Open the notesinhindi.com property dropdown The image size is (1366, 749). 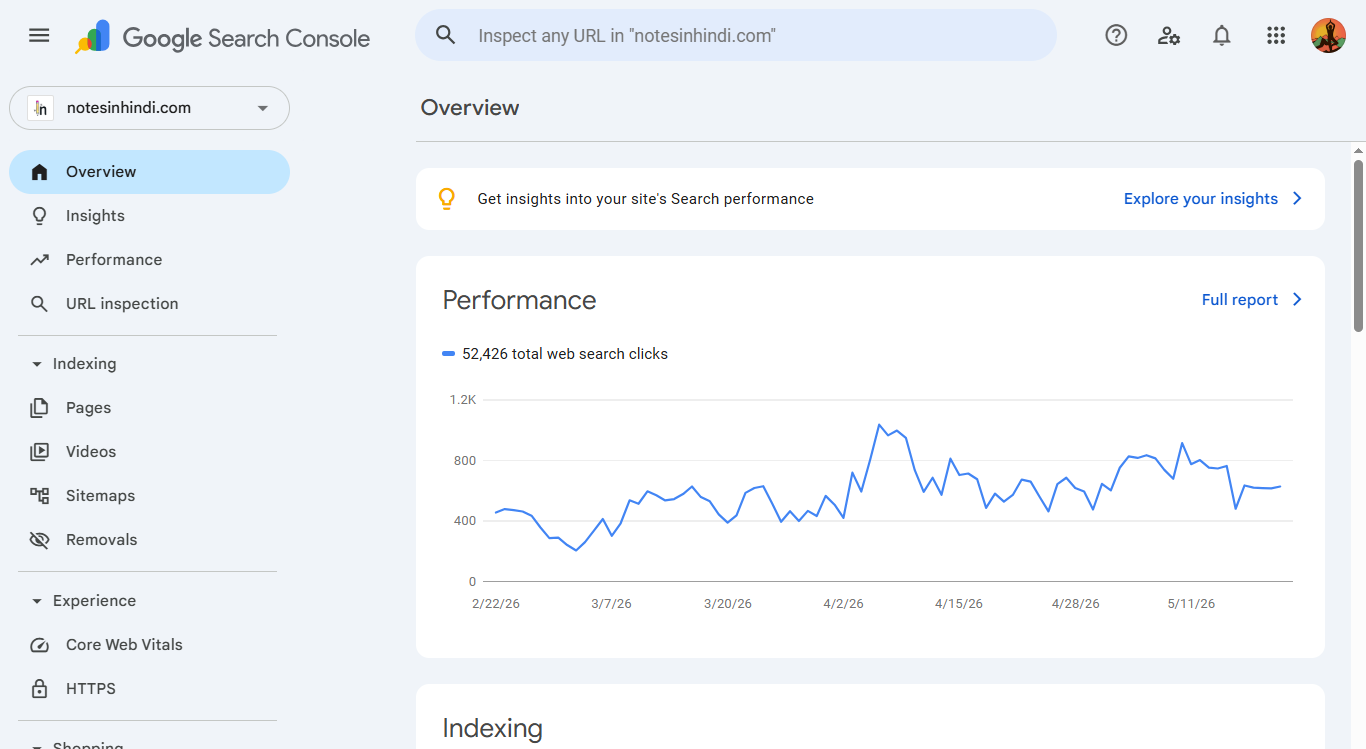click(149, 108)
